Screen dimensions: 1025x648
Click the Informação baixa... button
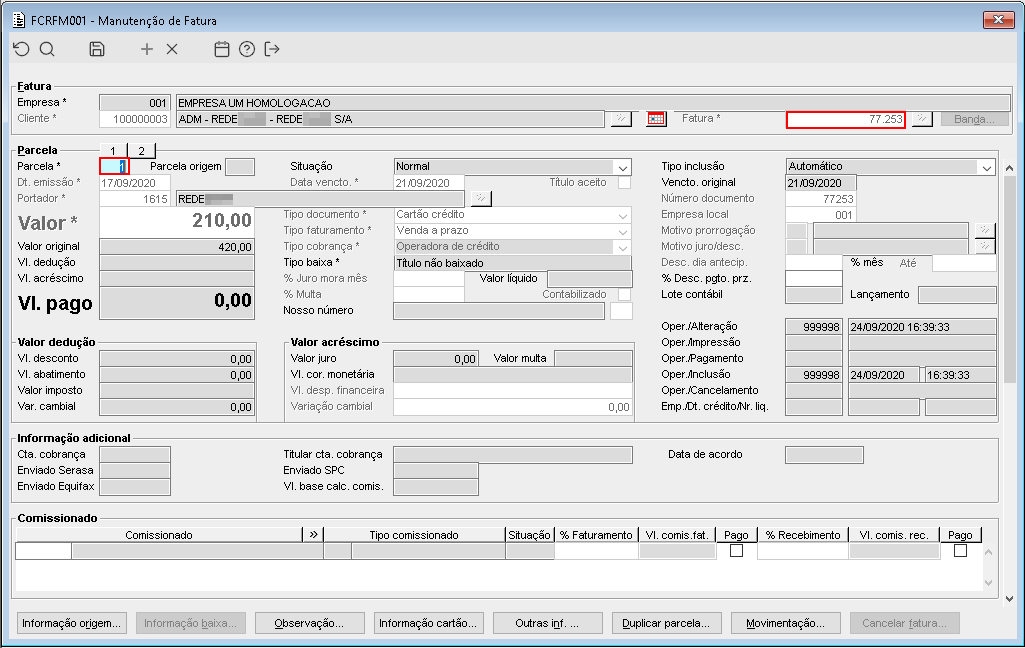[x=190, y=623]
